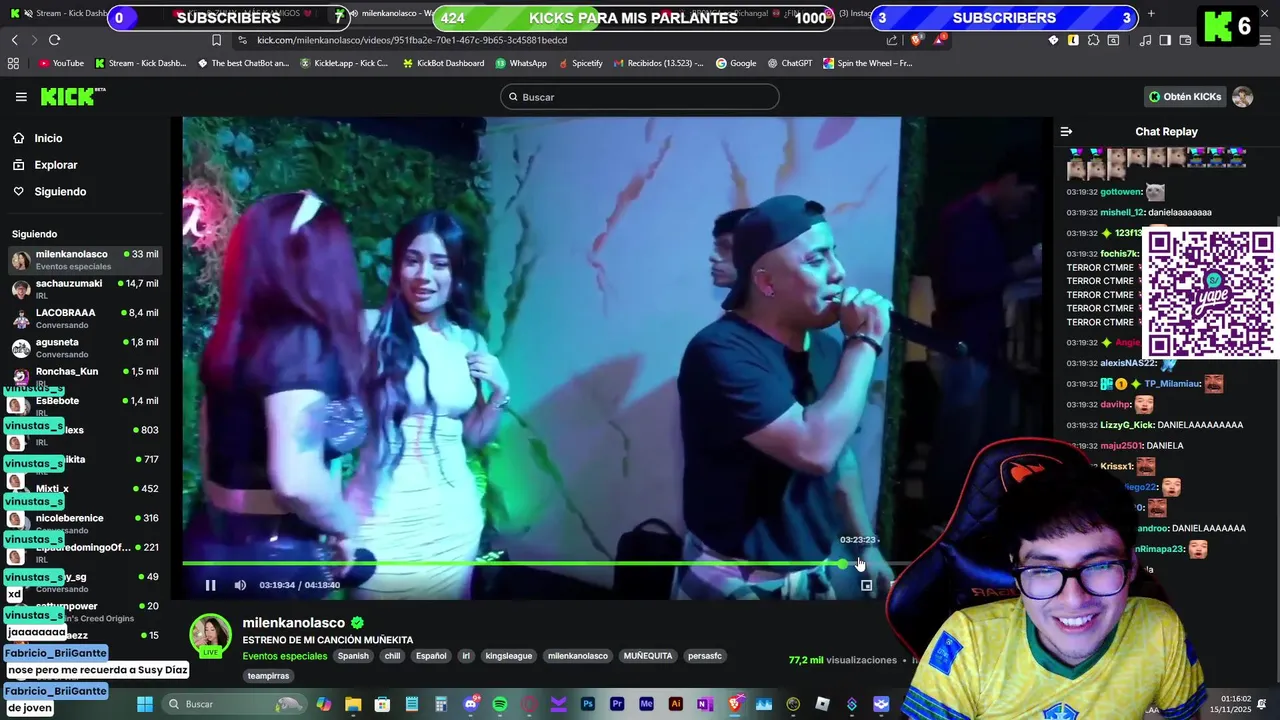1280x720 pixels.
Task: Click the kingsleague tag
Action: click(509, 656)
